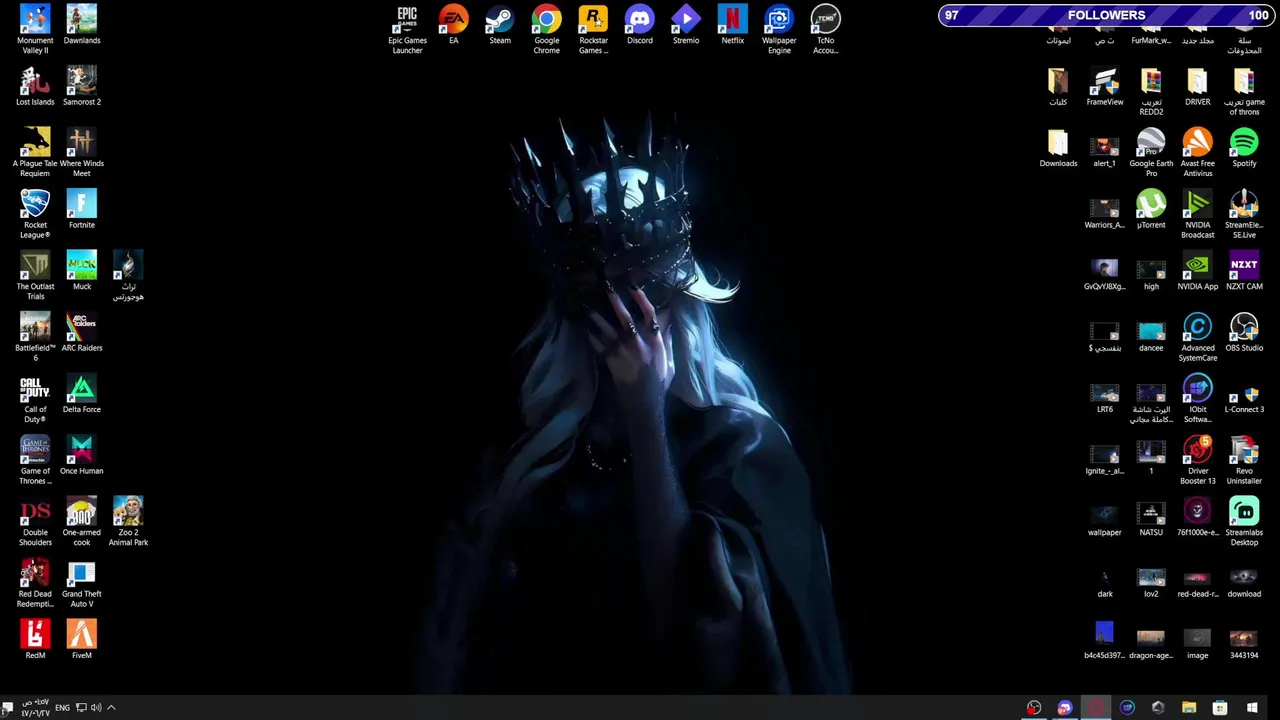Image resolution: width=1280 pixels, height=720 pixels.
Task: Select the Rocket League icon
Action: tap(35, 214)
